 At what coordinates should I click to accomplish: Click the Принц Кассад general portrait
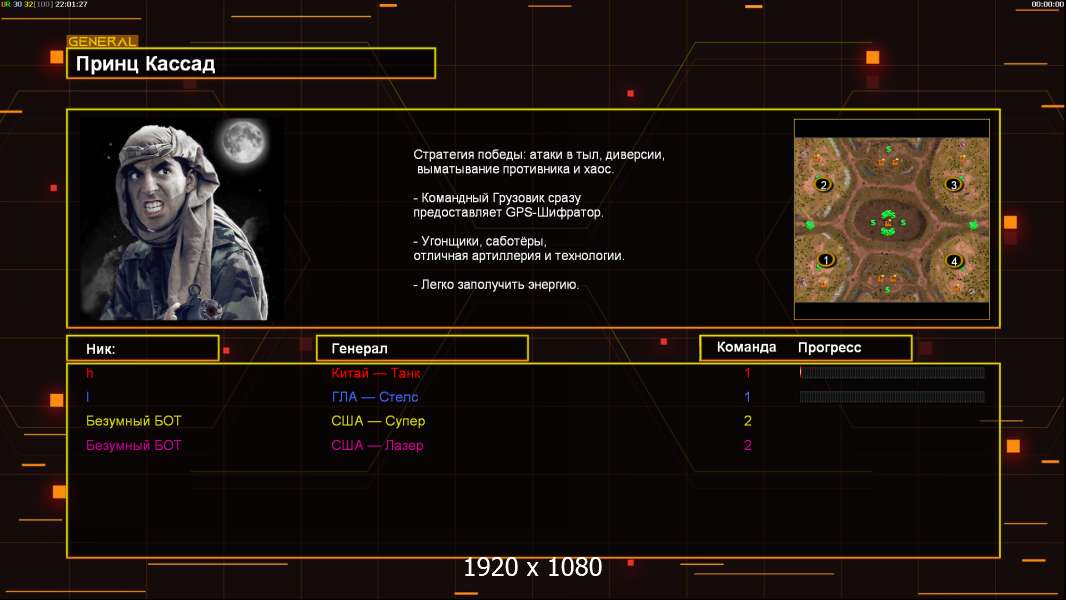coord(181,219)
